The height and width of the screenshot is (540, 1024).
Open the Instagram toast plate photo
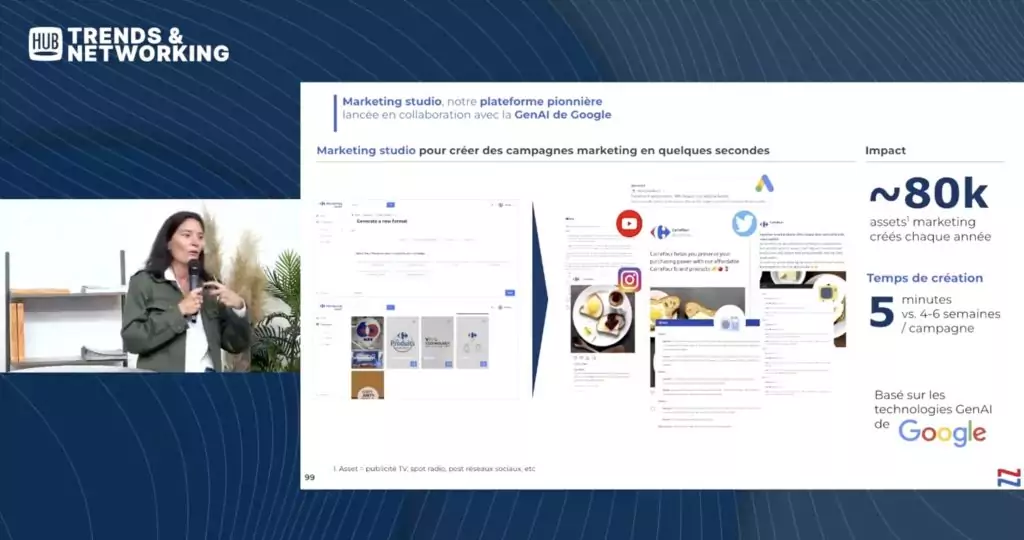click(x=602, y=319)
